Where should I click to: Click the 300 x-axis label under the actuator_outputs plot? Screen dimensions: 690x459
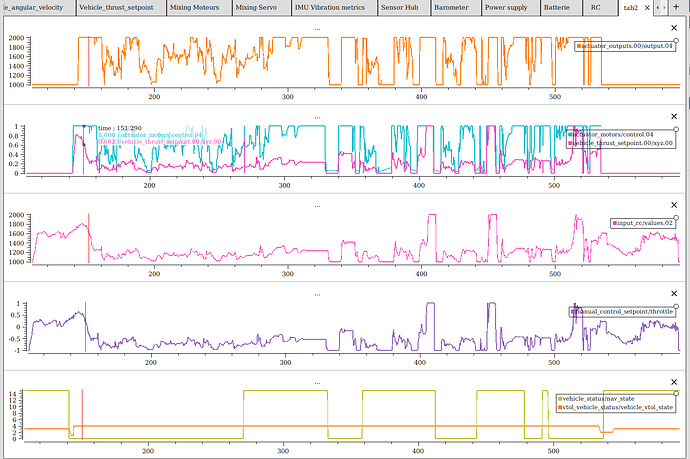(x=287, y=97)
